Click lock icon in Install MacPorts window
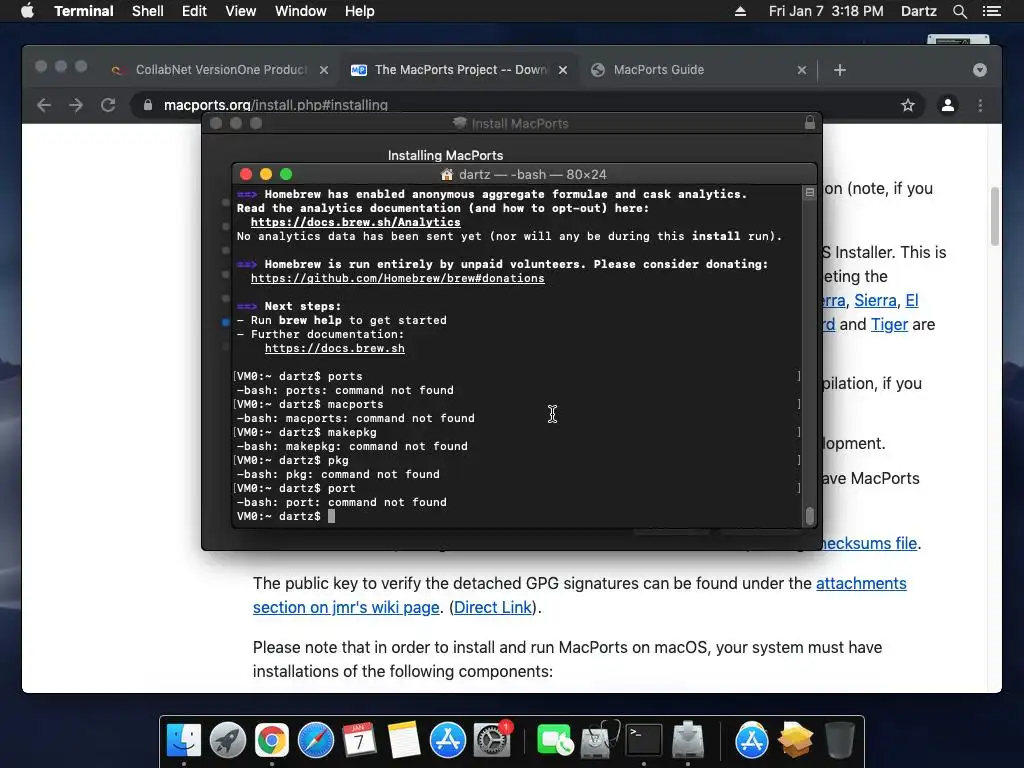 810,122
